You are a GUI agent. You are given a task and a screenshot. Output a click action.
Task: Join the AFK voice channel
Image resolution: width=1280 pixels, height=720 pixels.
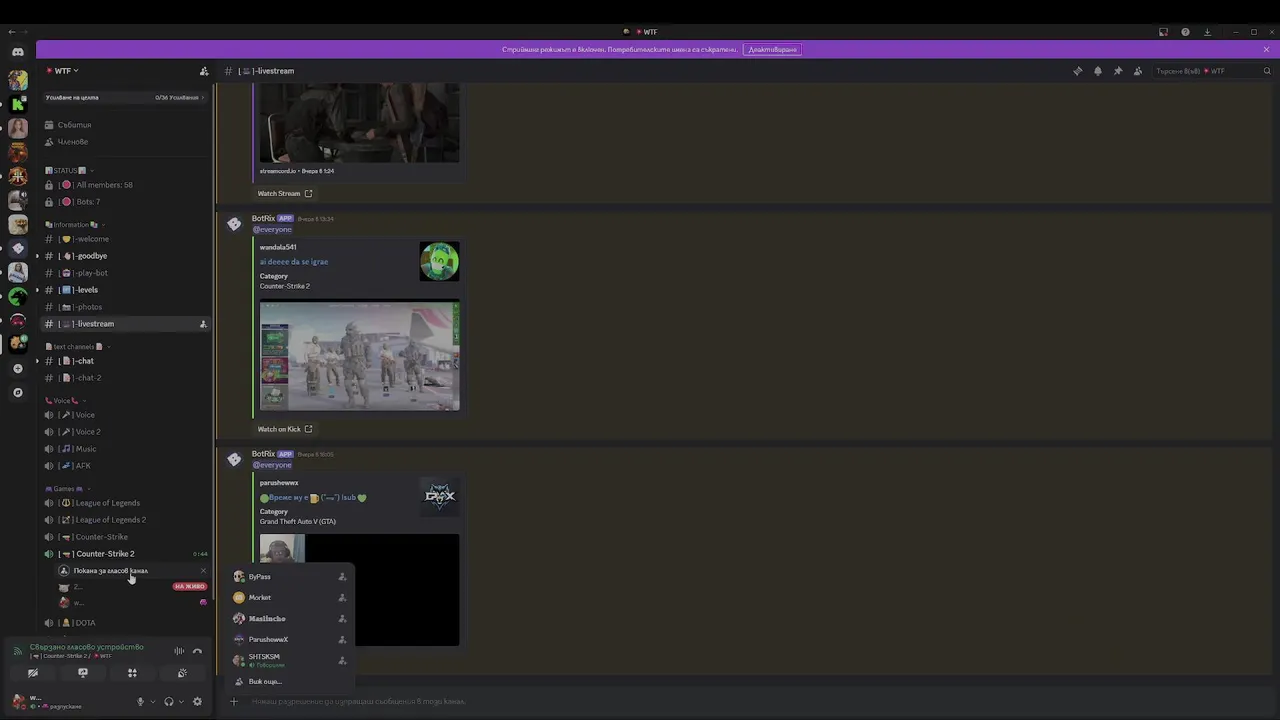(125, 466)
